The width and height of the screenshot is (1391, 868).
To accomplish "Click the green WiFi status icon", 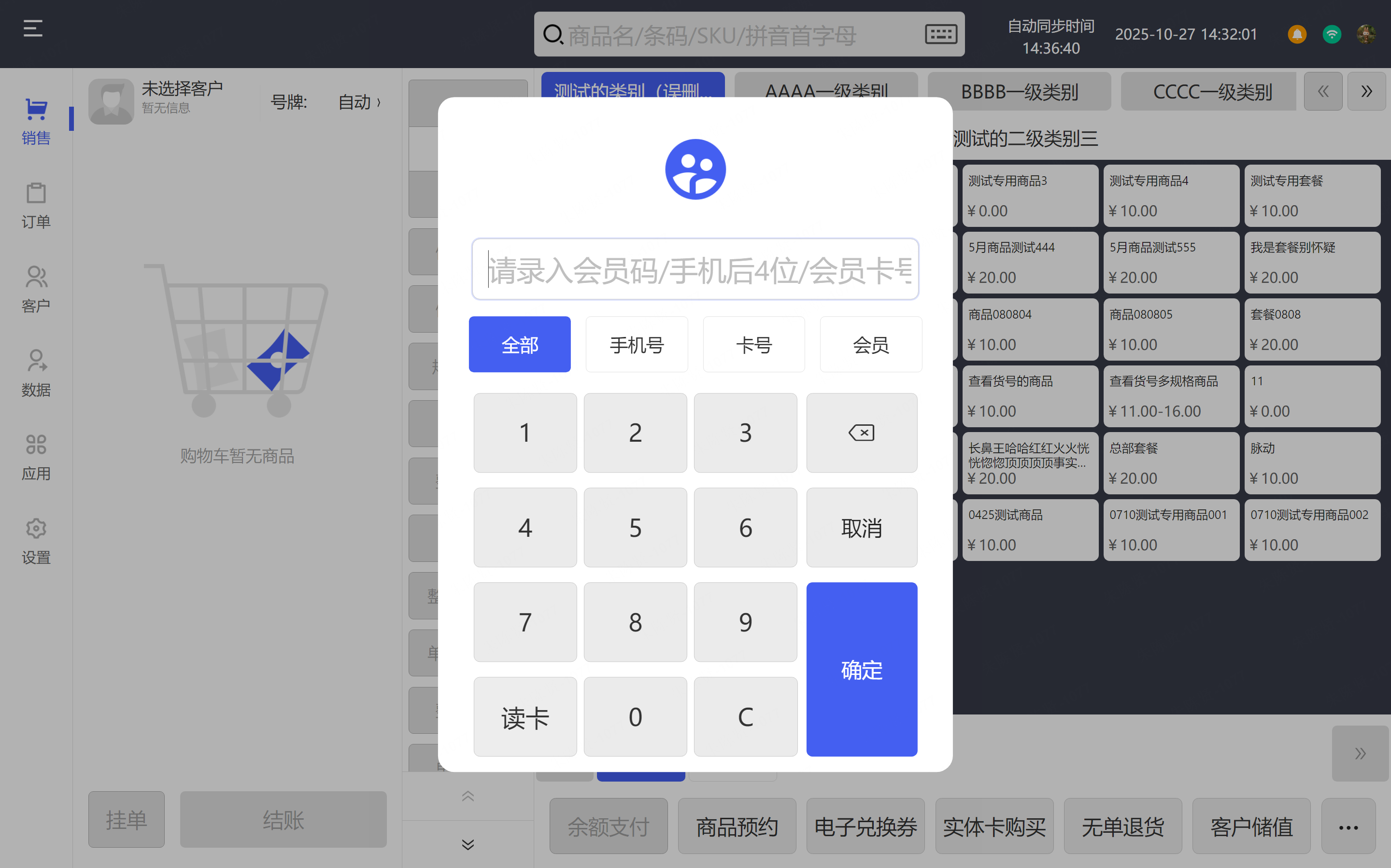I will pos(1331,34).
